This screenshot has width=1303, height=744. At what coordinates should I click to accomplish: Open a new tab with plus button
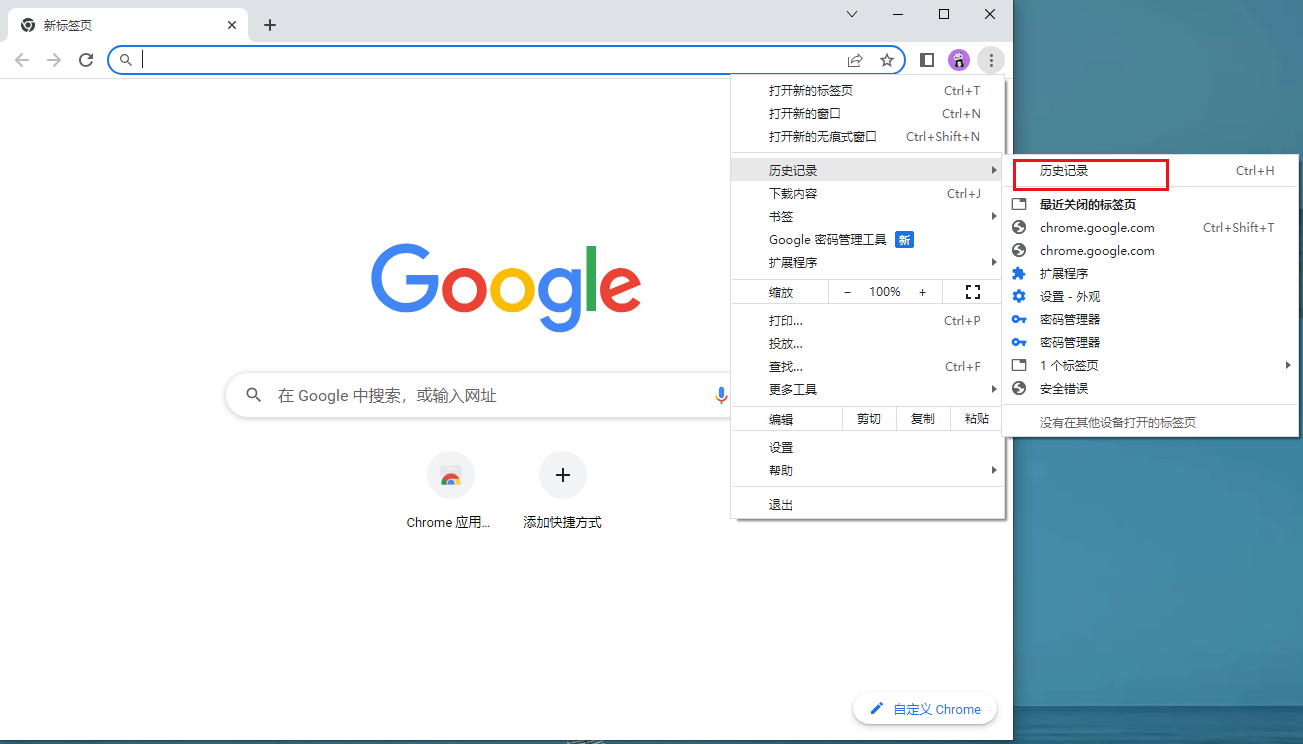pyautogui.click(x=270, y=25)
